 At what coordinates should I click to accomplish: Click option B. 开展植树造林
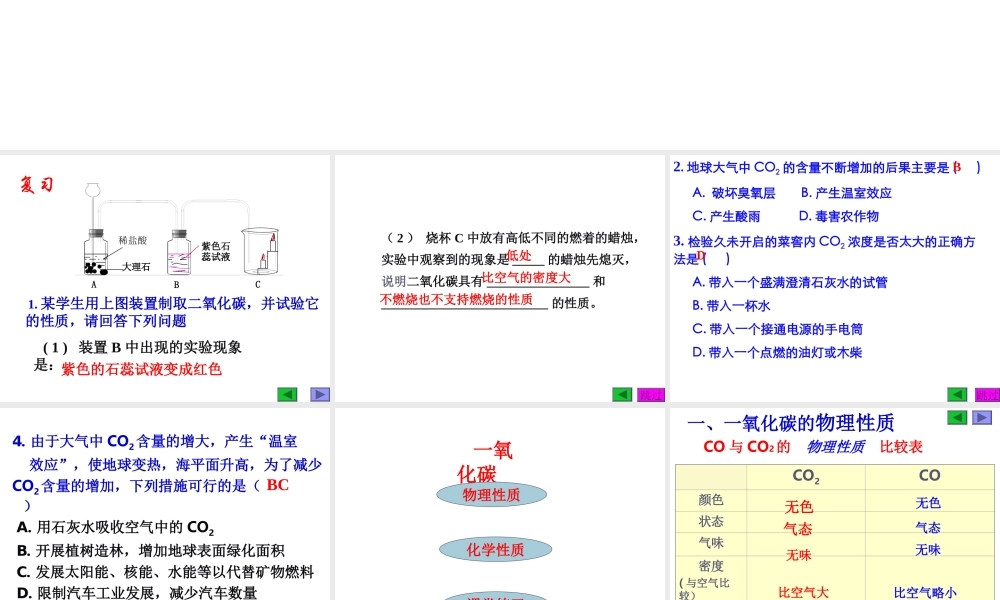(151, 550)
